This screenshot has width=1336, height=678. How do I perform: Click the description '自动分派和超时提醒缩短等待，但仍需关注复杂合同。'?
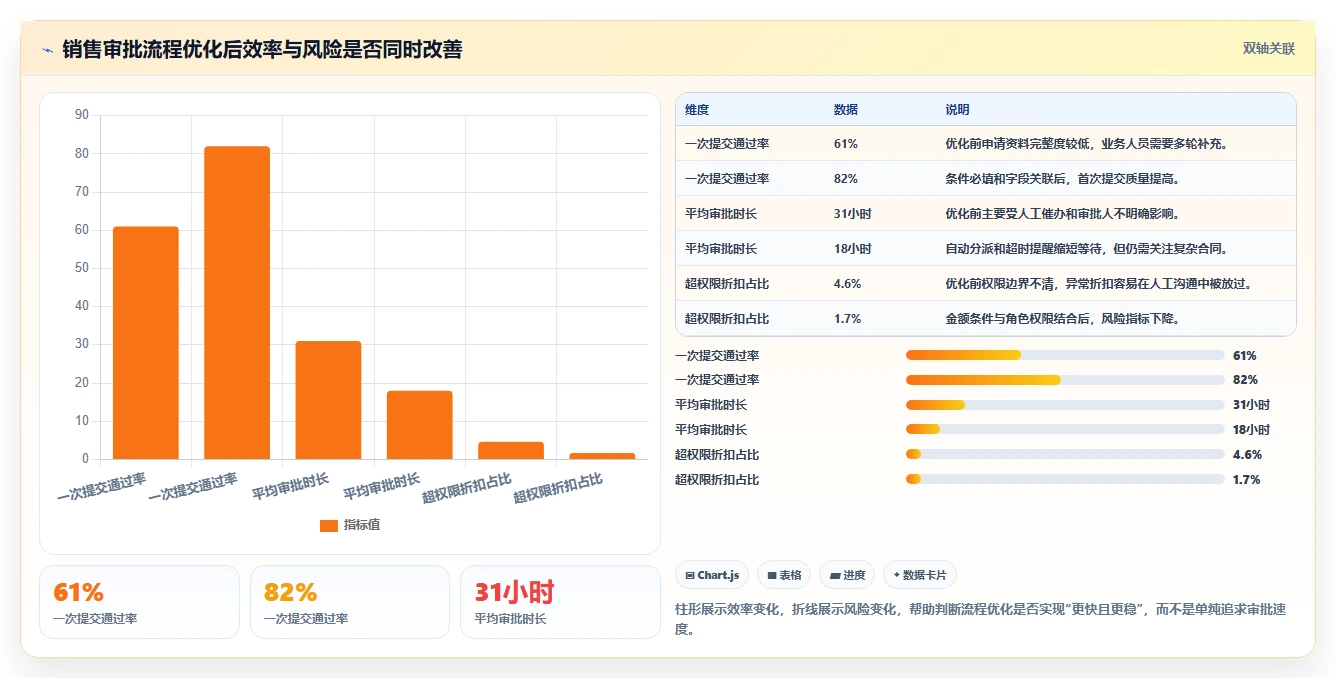click(x=1086, y=249)
